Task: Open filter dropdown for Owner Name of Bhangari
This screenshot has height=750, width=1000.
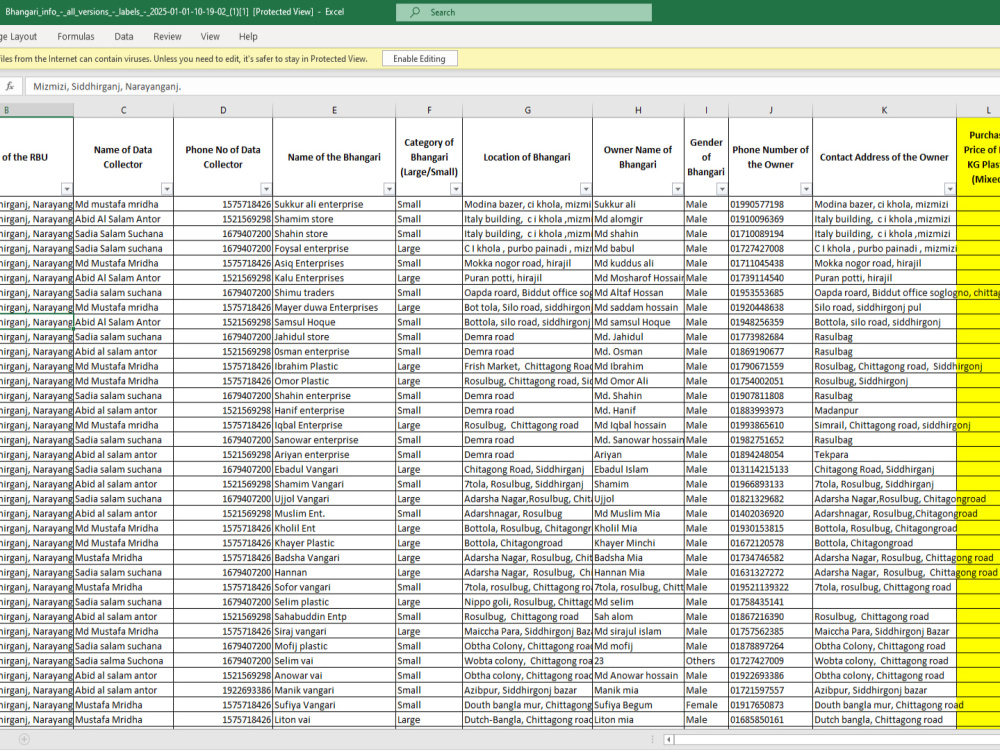Action: click(x=677, y=189)
